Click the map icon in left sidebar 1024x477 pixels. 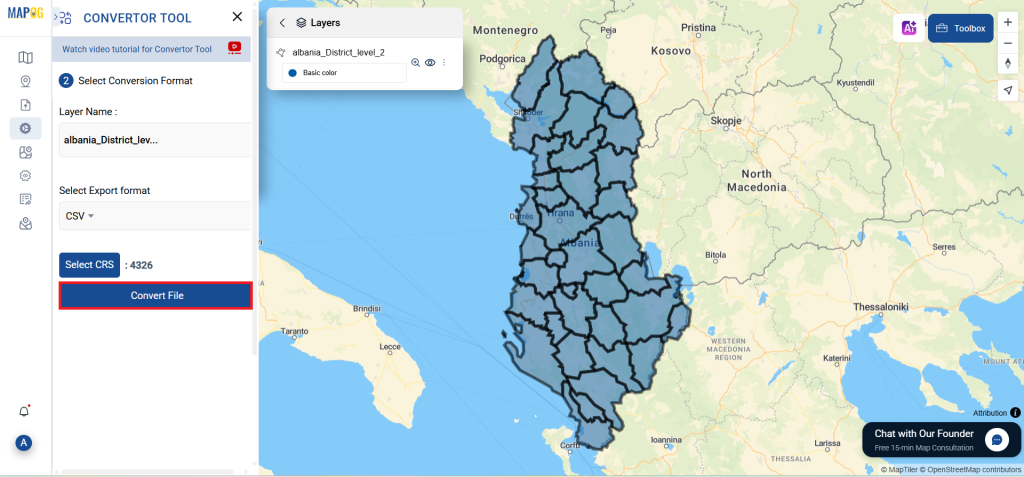(x=25, y=57)
